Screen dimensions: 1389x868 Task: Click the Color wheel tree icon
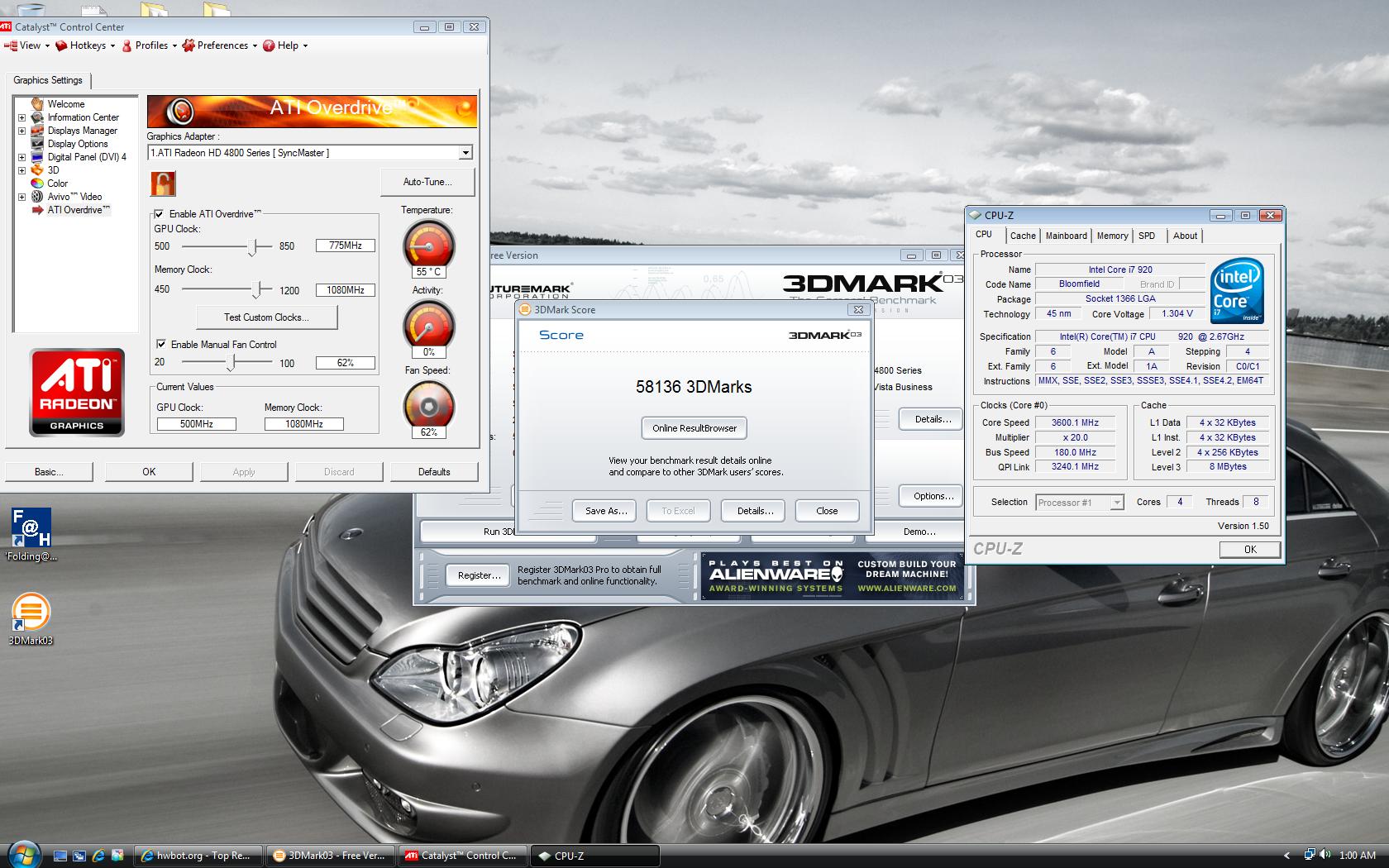[x=37, y=184]
